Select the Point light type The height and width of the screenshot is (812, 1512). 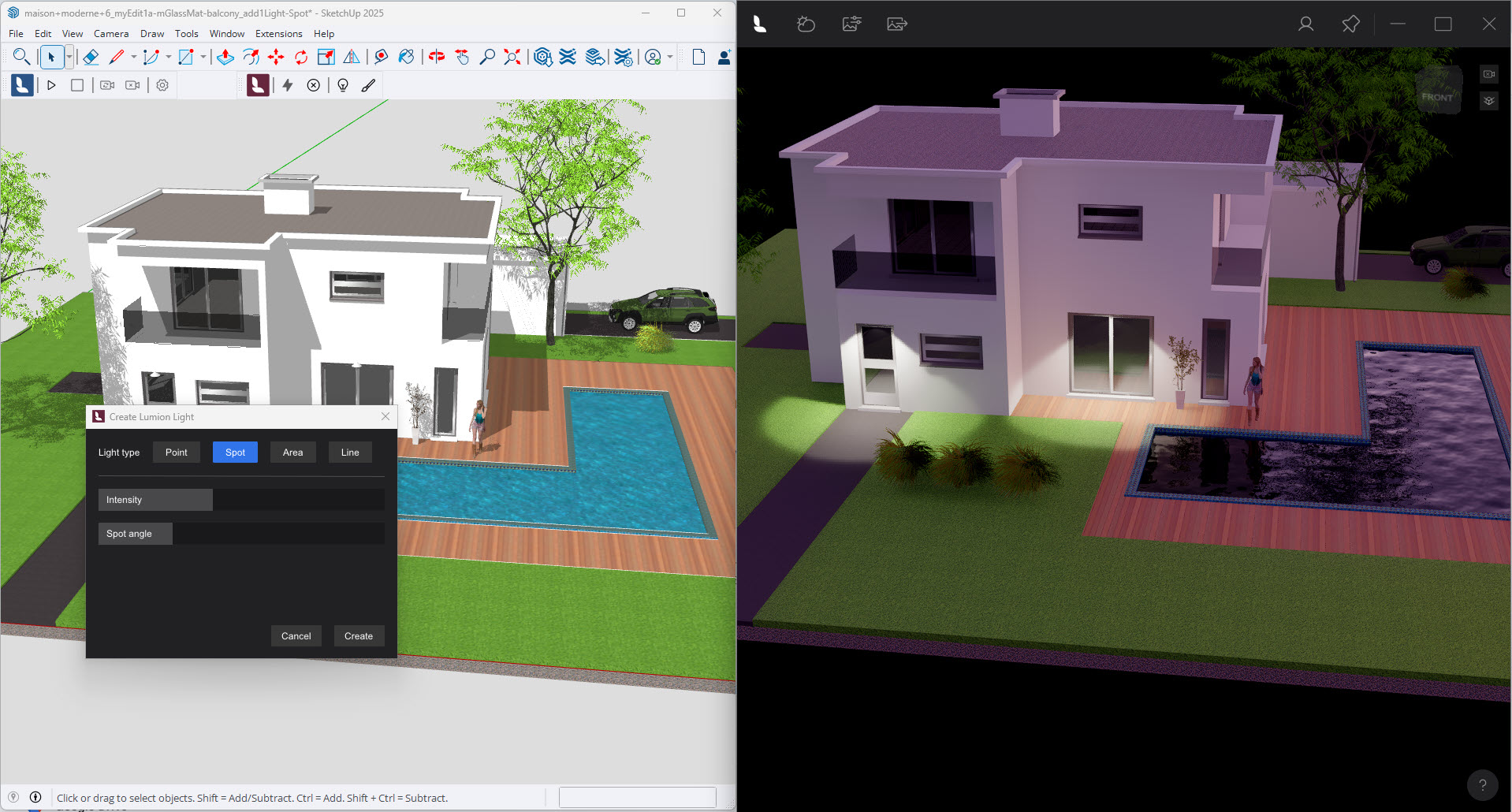point(177,453)
